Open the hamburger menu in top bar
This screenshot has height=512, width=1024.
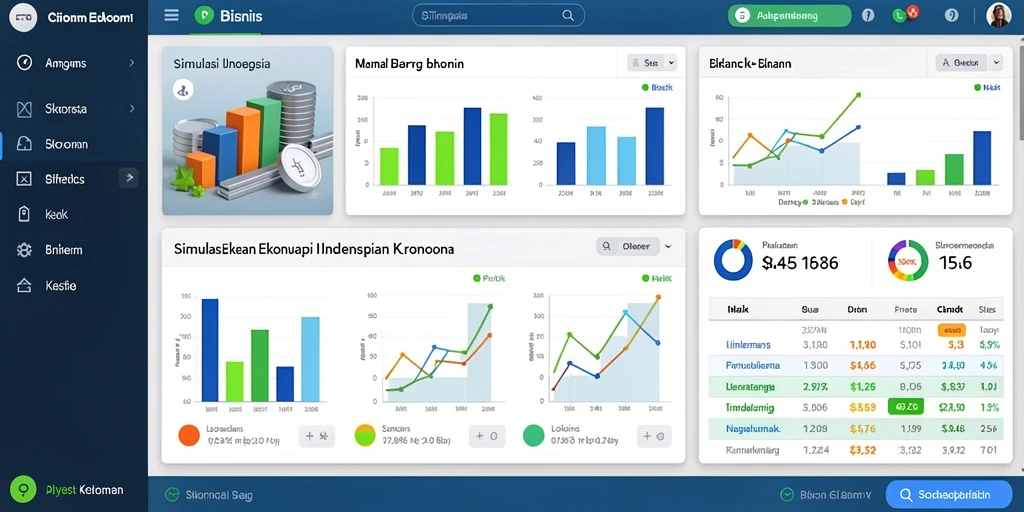click(x=171, y=15)
